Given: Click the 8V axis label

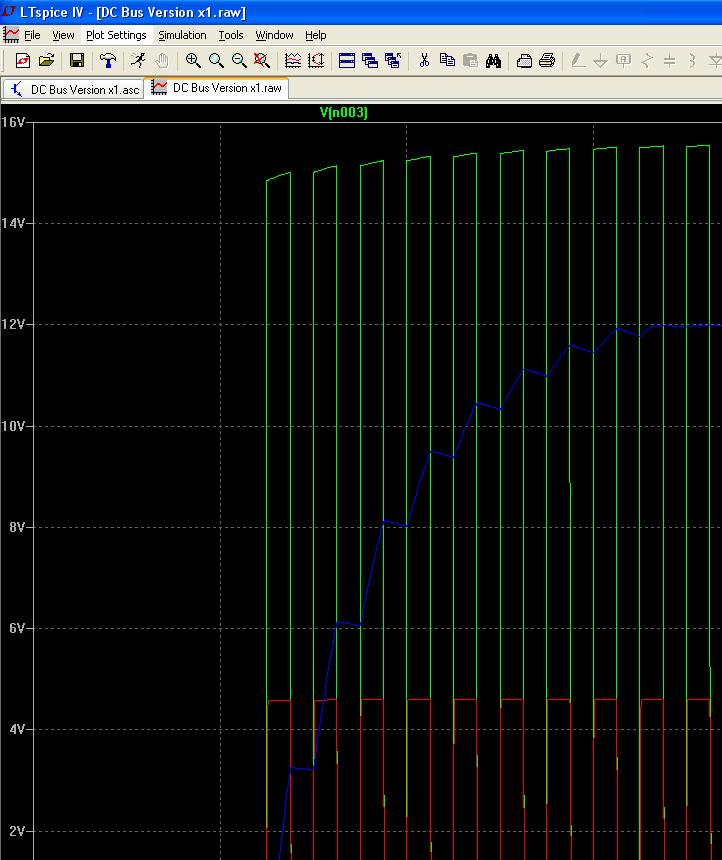Looking at the screenshot, I should [x=18, y=527].
